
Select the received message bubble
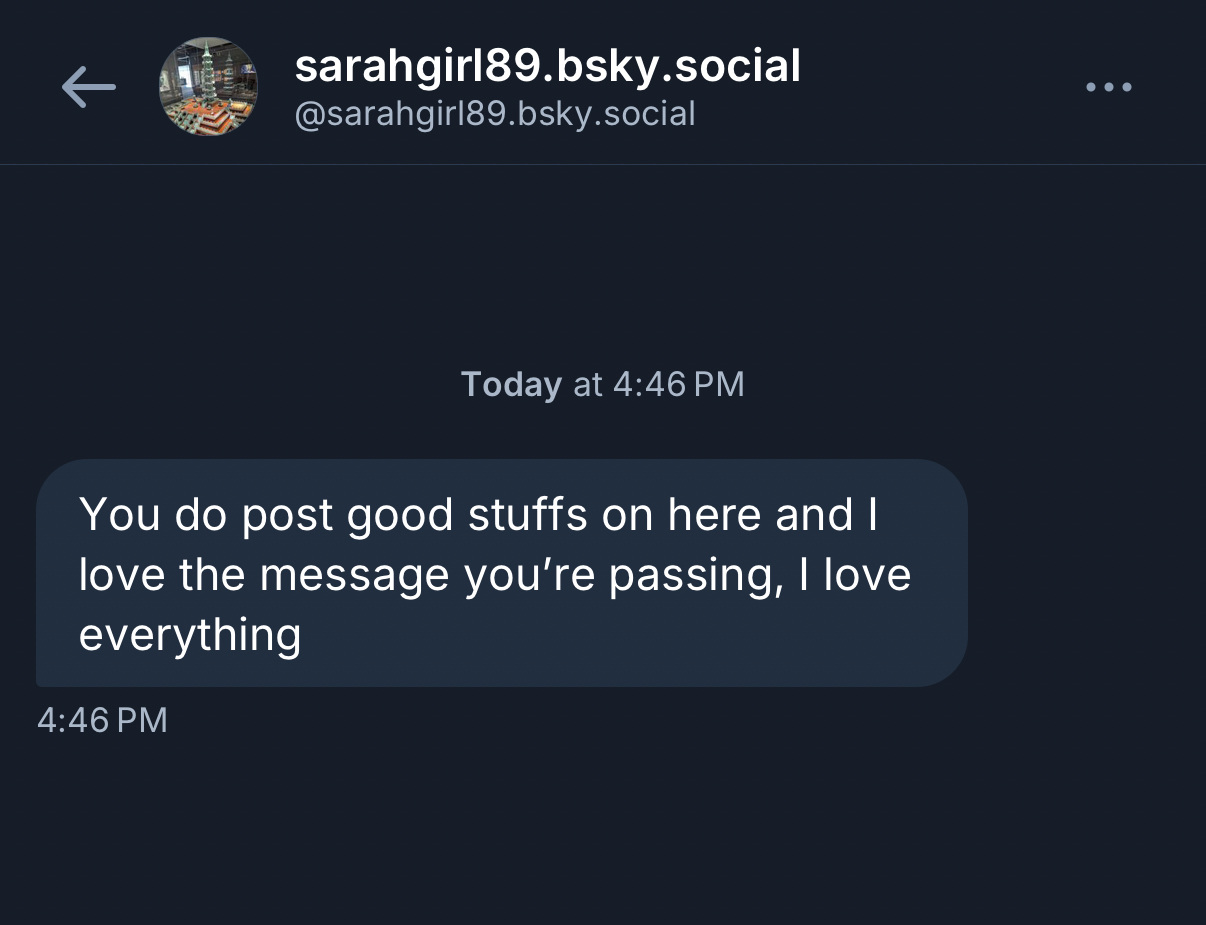point(501,573)
